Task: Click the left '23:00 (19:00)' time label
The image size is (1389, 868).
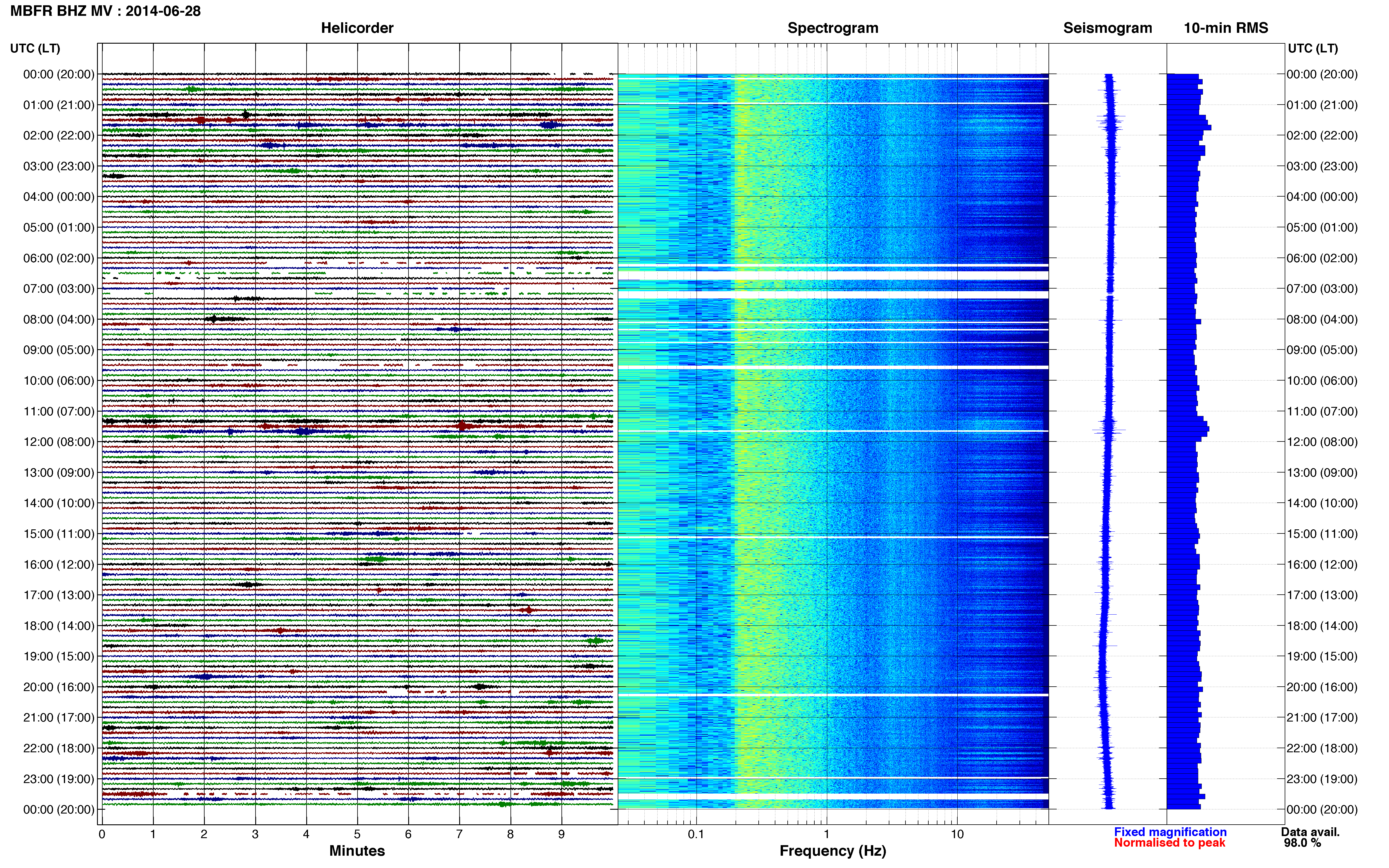Action: (x=59, y=779)
